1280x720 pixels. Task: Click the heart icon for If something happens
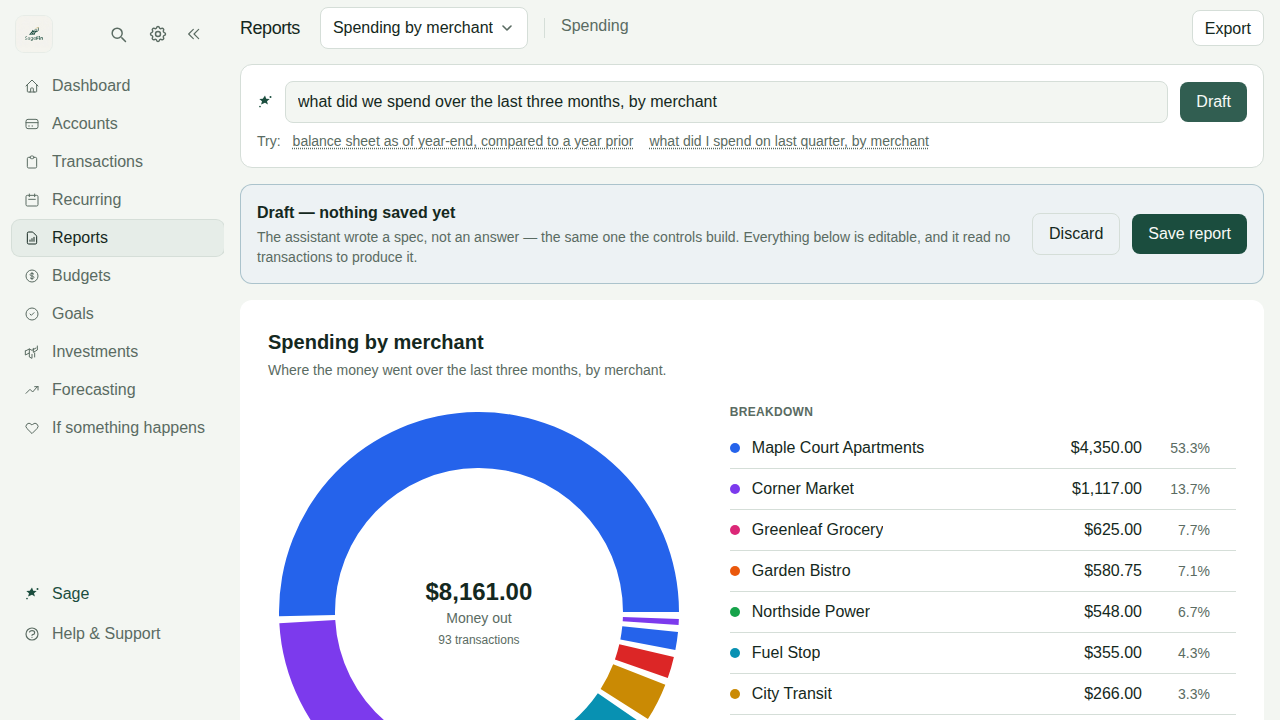pyautogui.click(x=32, y=428)
